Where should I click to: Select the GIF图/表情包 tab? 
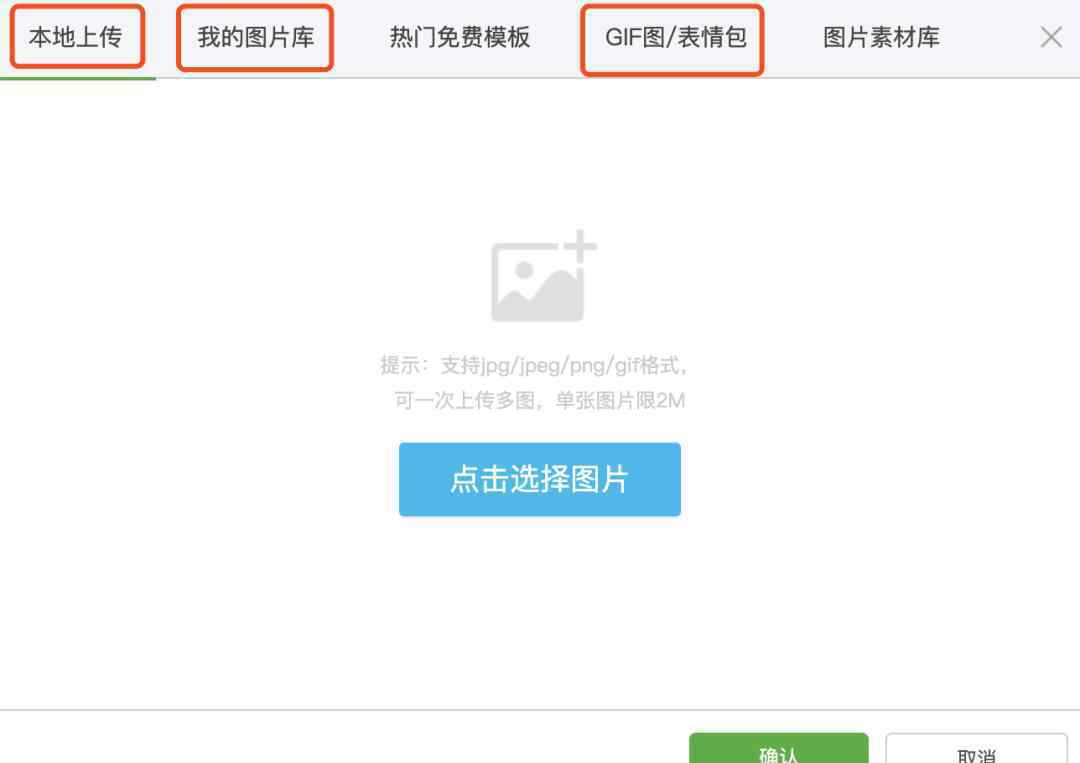(676, 37)
